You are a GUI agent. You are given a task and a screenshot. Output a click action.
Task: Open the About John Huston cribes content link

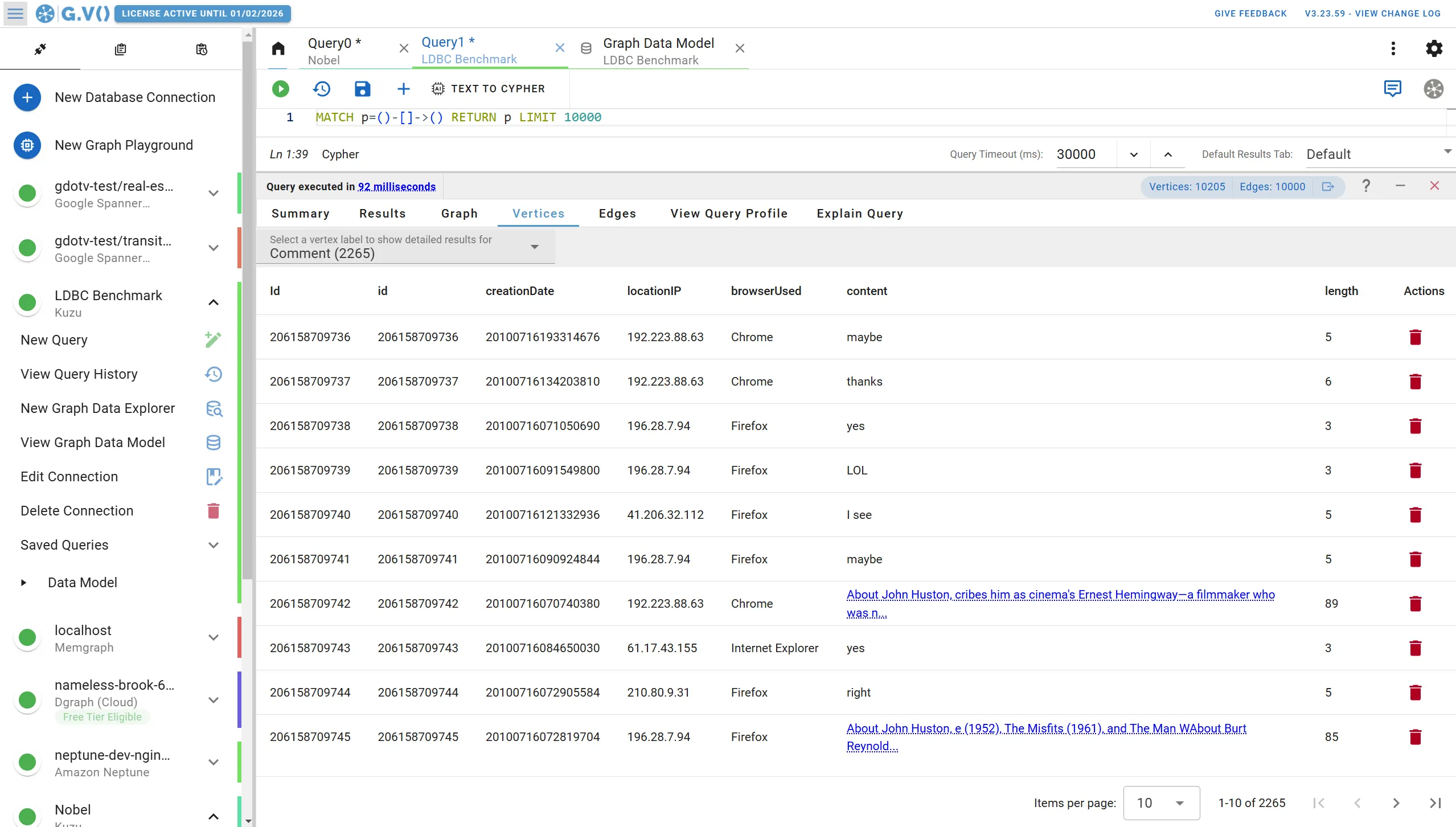tap(1060, 603)
